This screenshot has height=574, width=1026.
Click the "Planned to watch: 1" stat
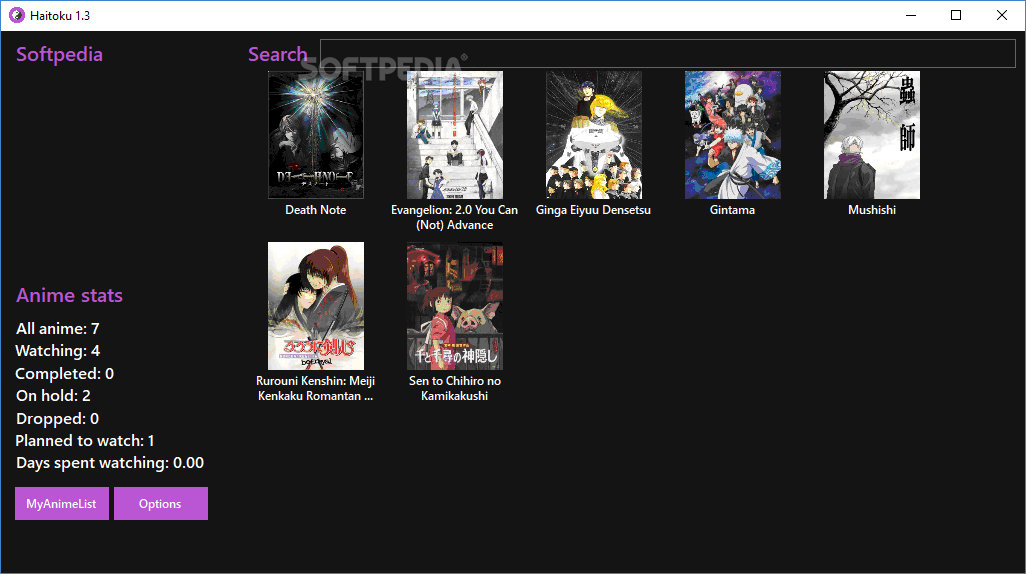pyautogui.click(x=85, y=440)
